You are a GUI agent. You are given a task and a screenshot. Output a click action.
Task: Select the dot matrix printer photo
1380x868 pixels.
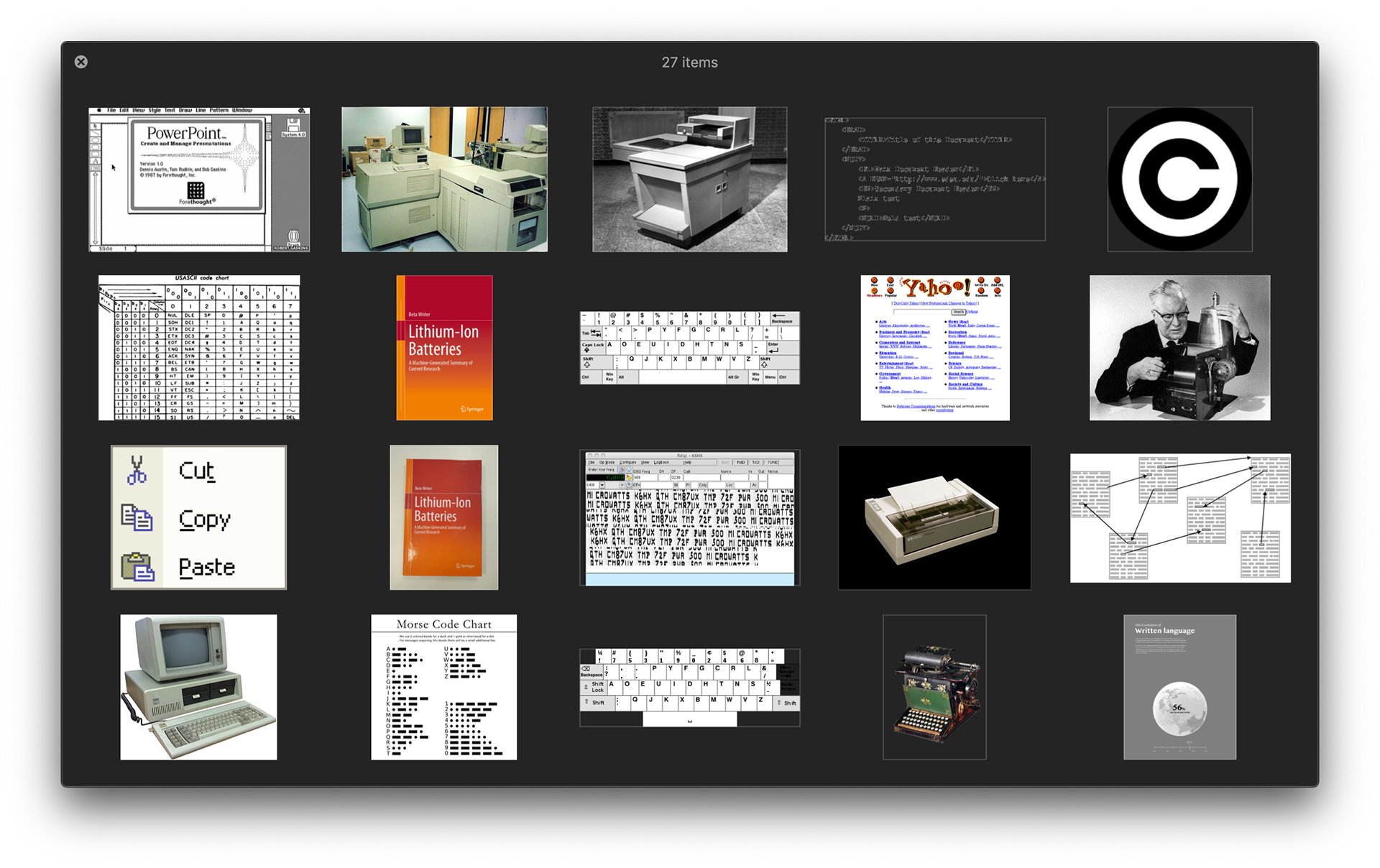tap(934, 517)
